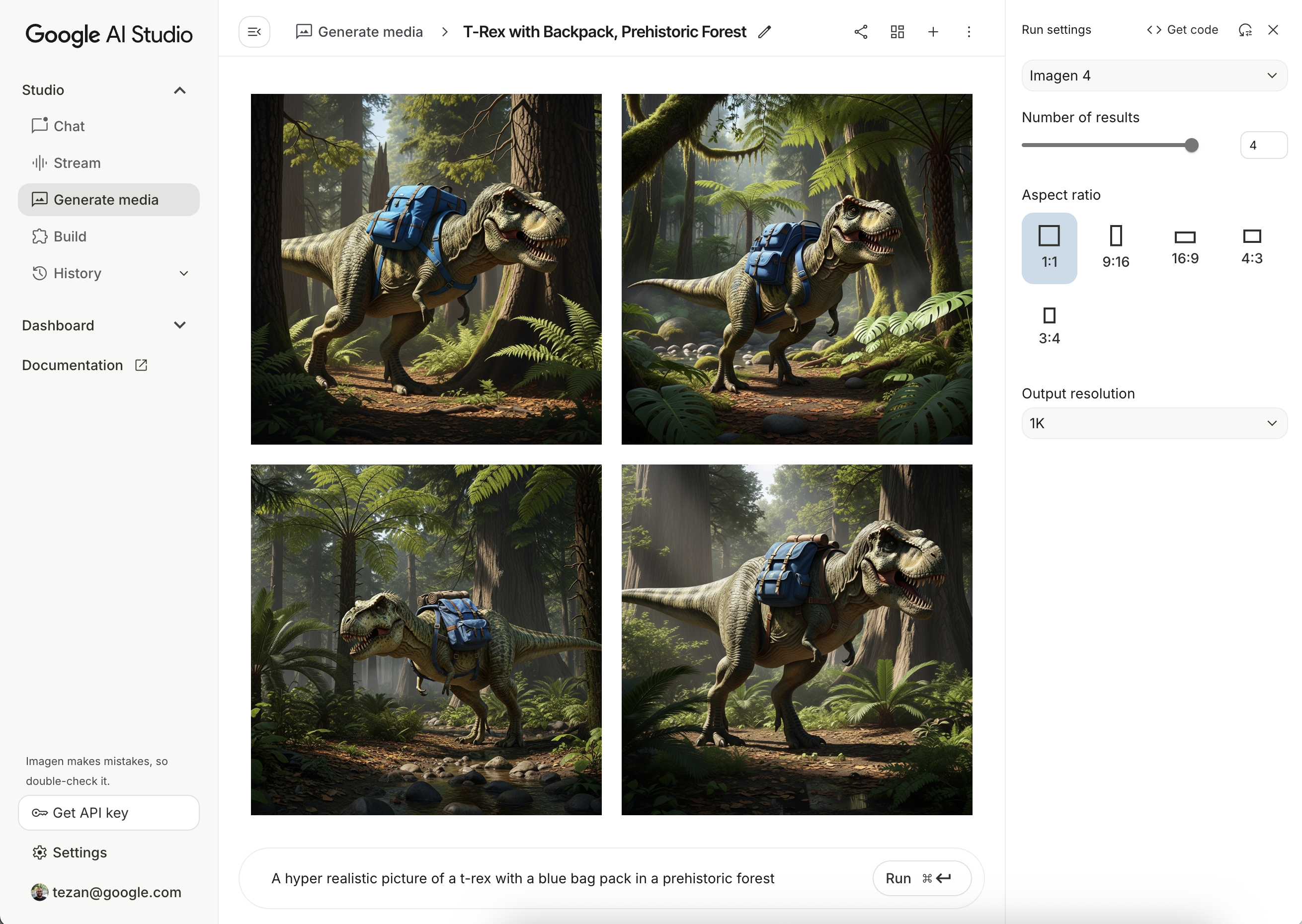
Task: Open the Imagen 4 model selector
Action: click(1153, 75)
